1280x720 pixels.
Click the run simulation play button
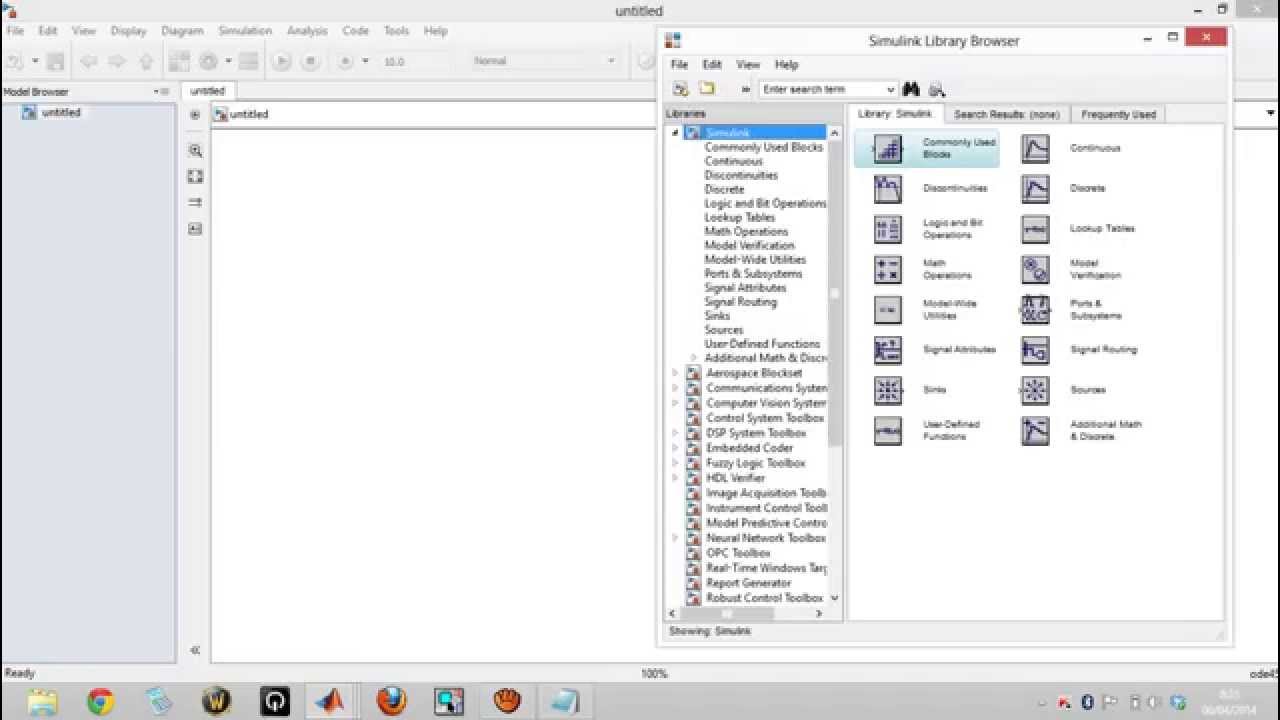[x=282, y=61]
